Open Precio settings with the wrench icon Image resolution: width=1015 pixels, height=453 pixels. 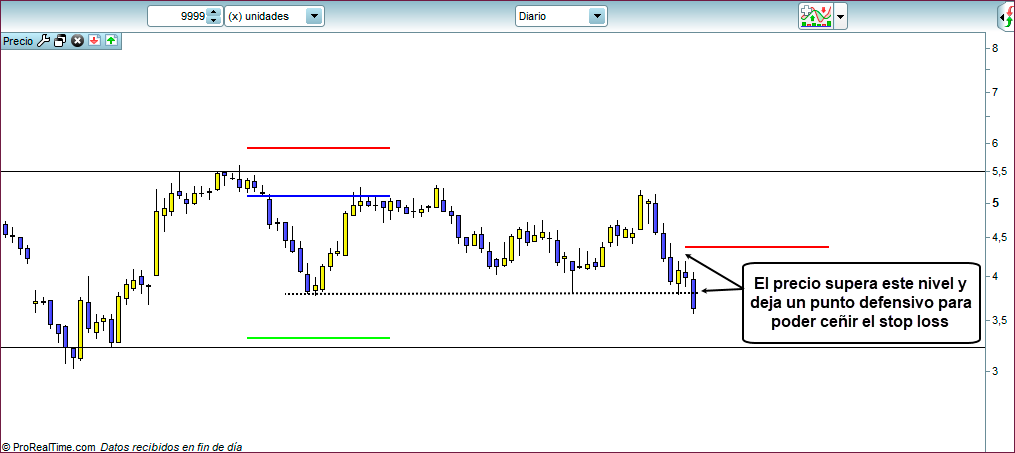(x=43, y=41)
